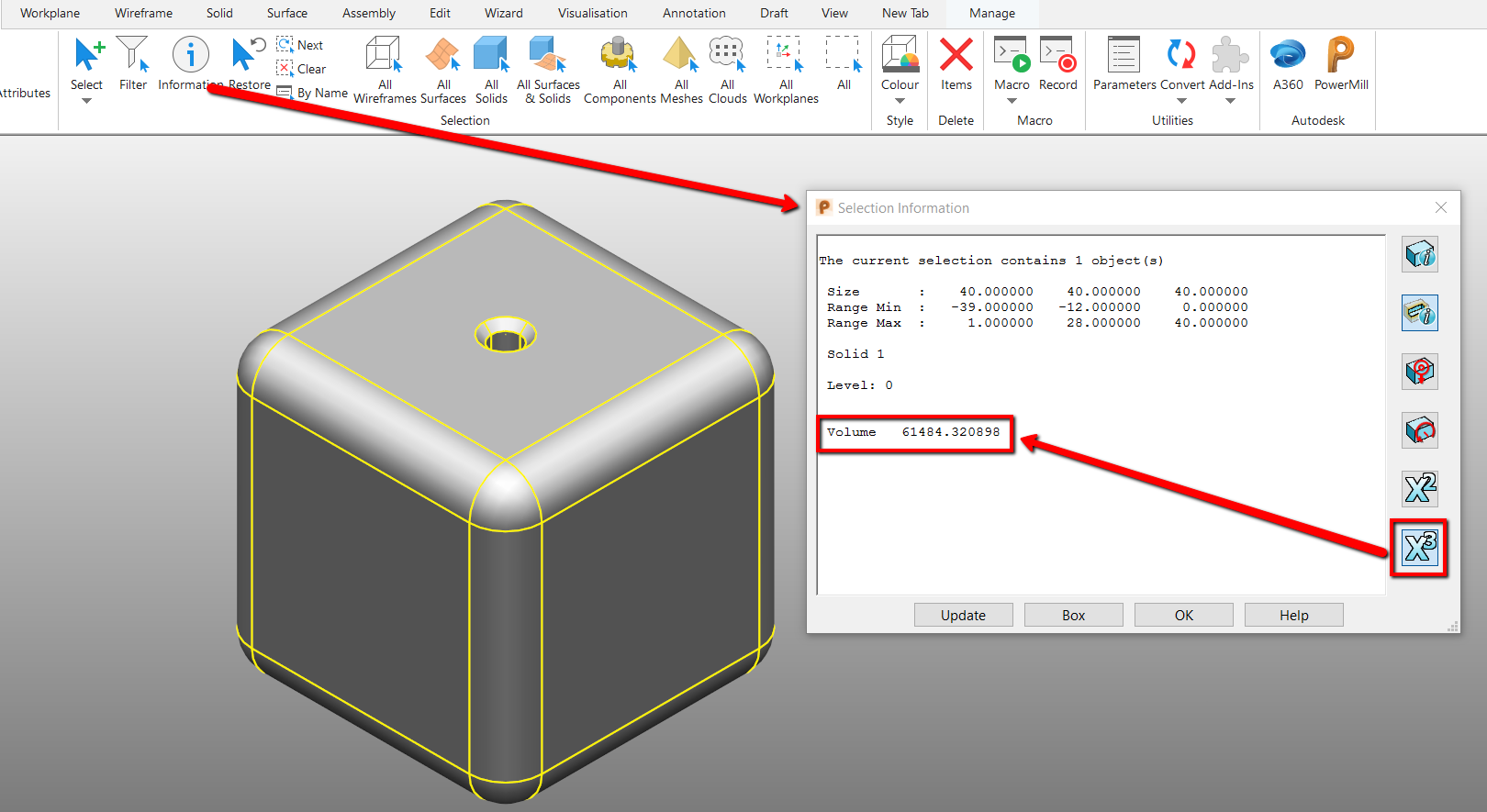Go to the Assembly tab
1487x812 pixels.
pyautogui.click(x=369, y=13)
